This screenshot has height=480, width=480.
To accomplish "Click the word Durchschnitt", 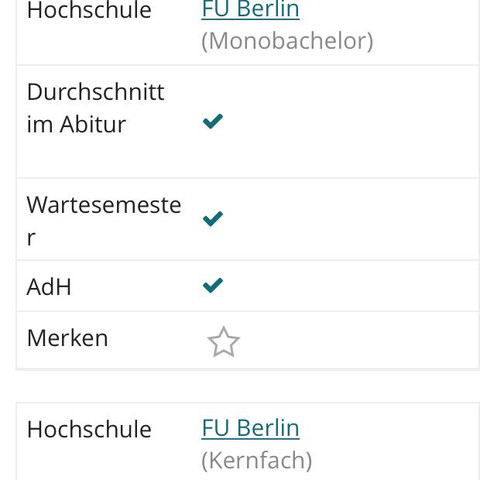I will tap(95, 92).
